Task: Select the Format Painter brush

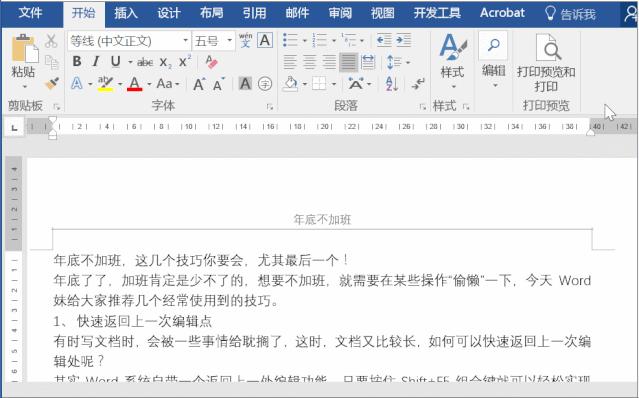Action: click(x=52, y=84)
